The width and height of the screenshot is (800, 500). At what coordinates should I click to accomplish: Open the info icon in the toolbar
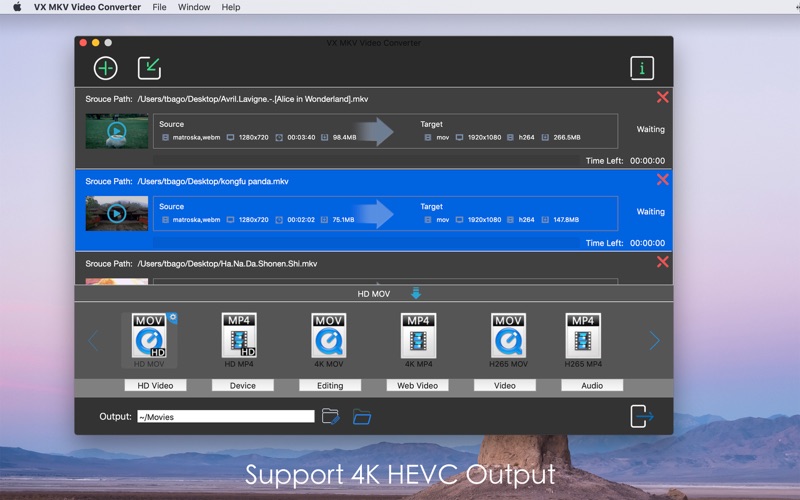click(642, 68)
